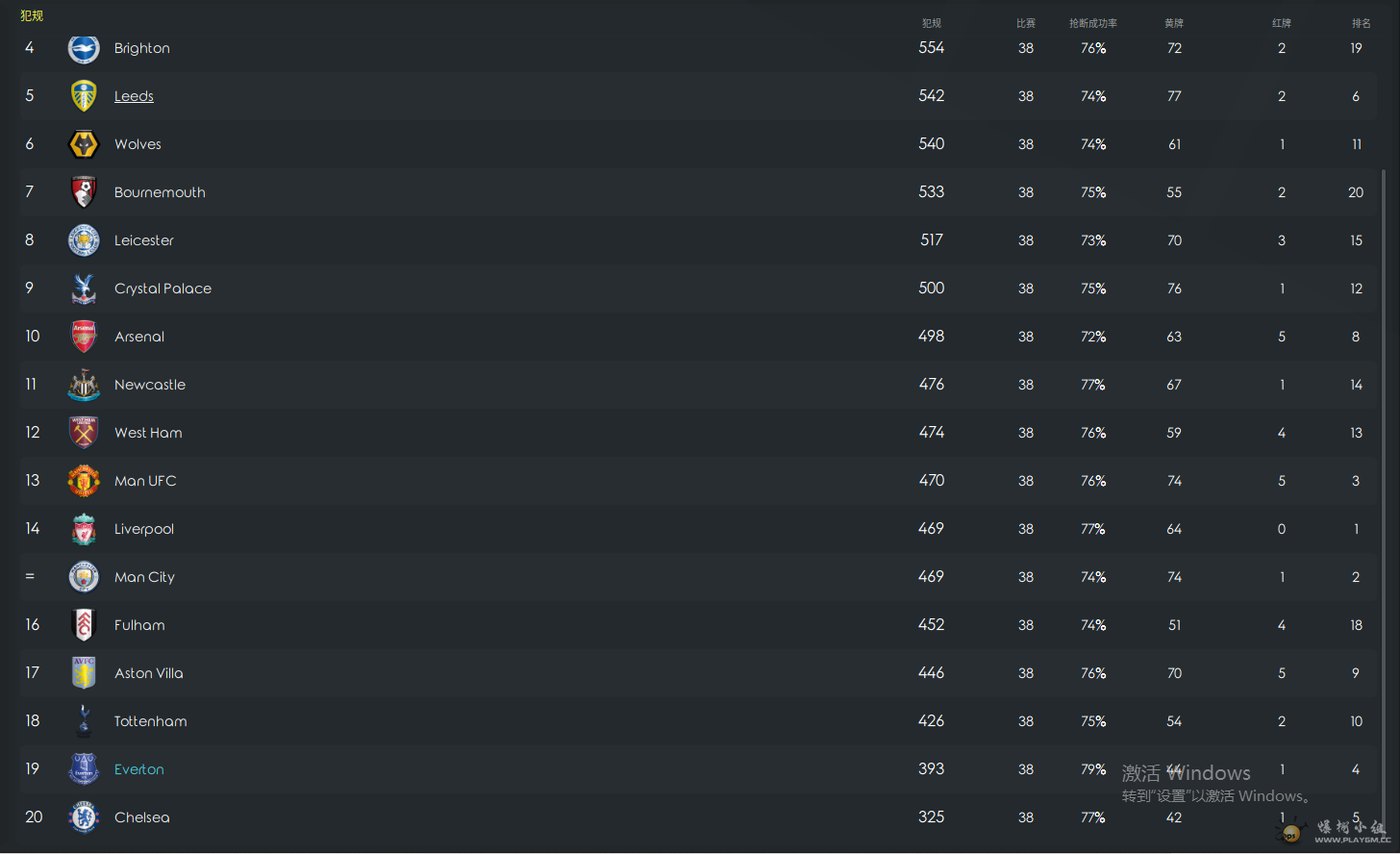This screenshot has width=1400, height=854.
Task: Select the Liverpool club crest
Action: click(84, 529)
